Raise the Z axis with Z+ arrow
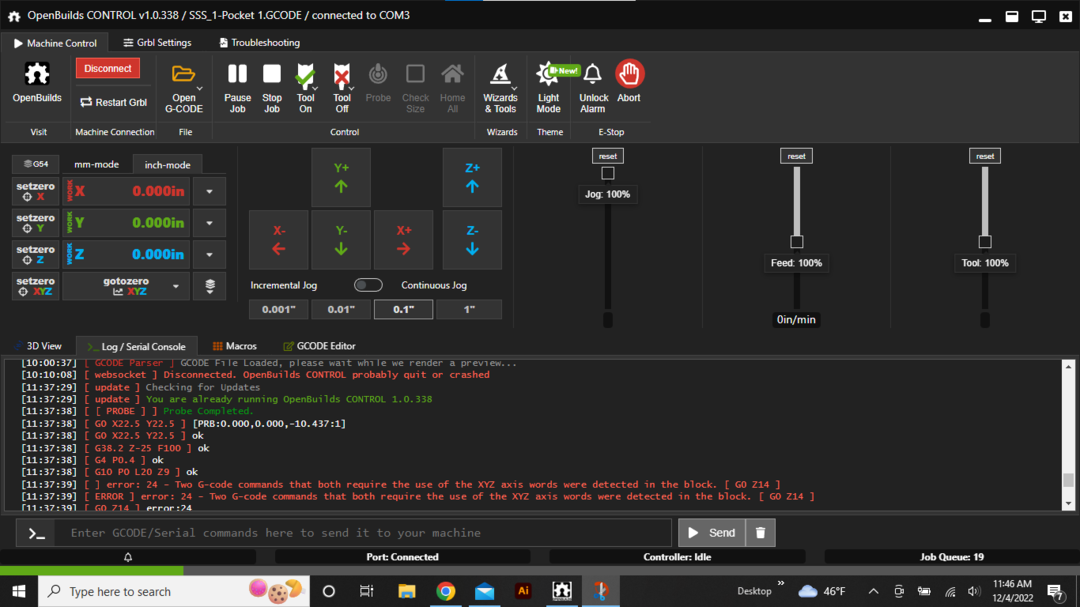This screenshot has width=1080, height=607. click(x=472, y=178)
